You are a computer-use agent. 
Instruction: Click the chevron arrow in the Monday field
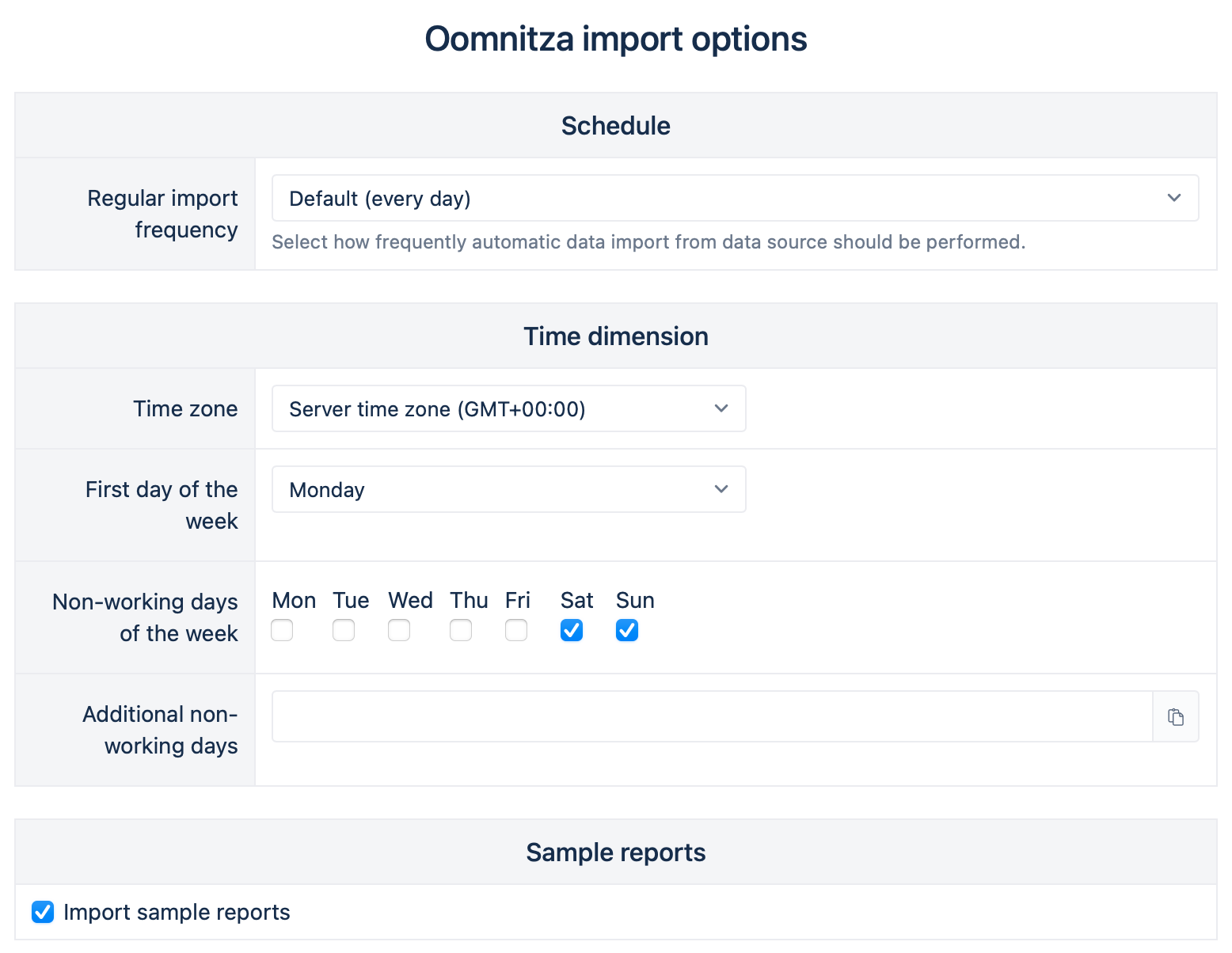click(721, 489)
